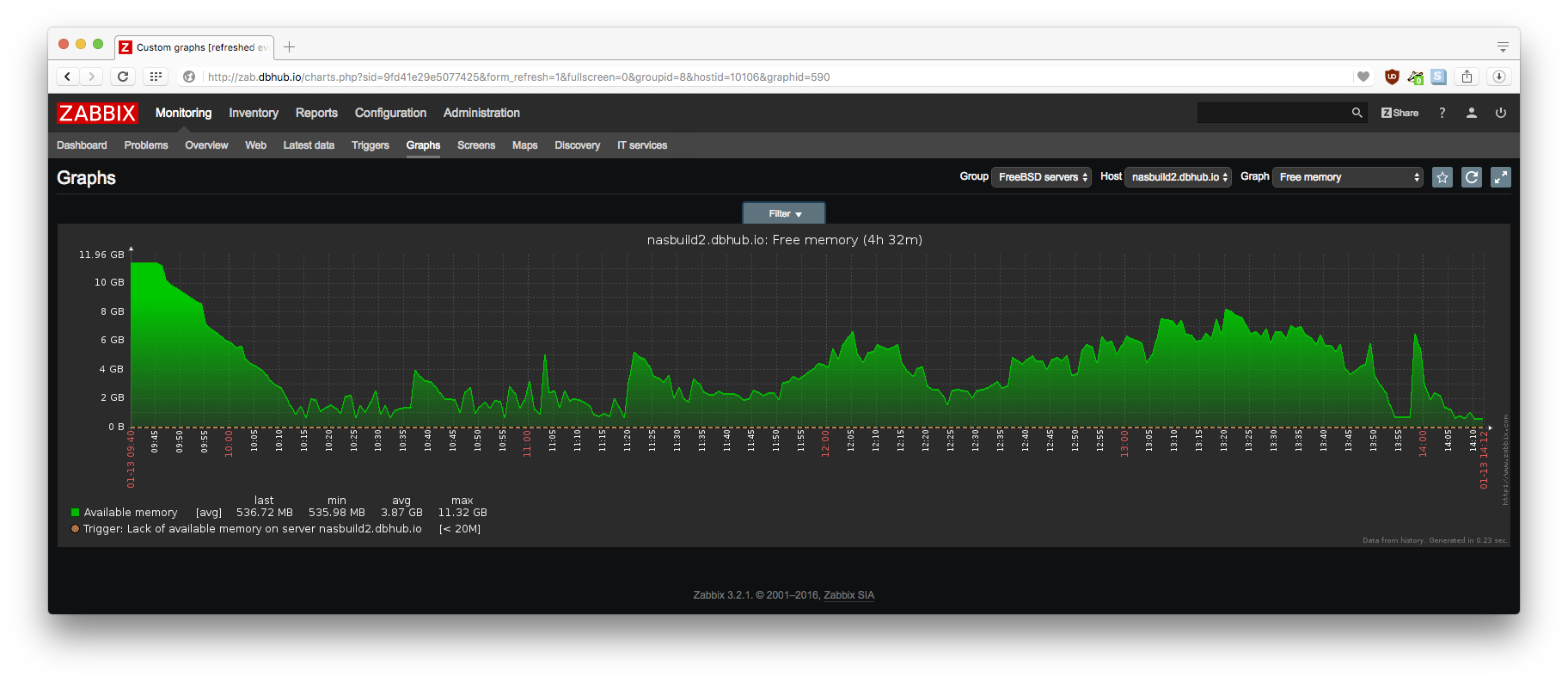Toggle fullscreen mode for graph
The width and height of the screenshot is (1568, 683).
(1501, 177)
